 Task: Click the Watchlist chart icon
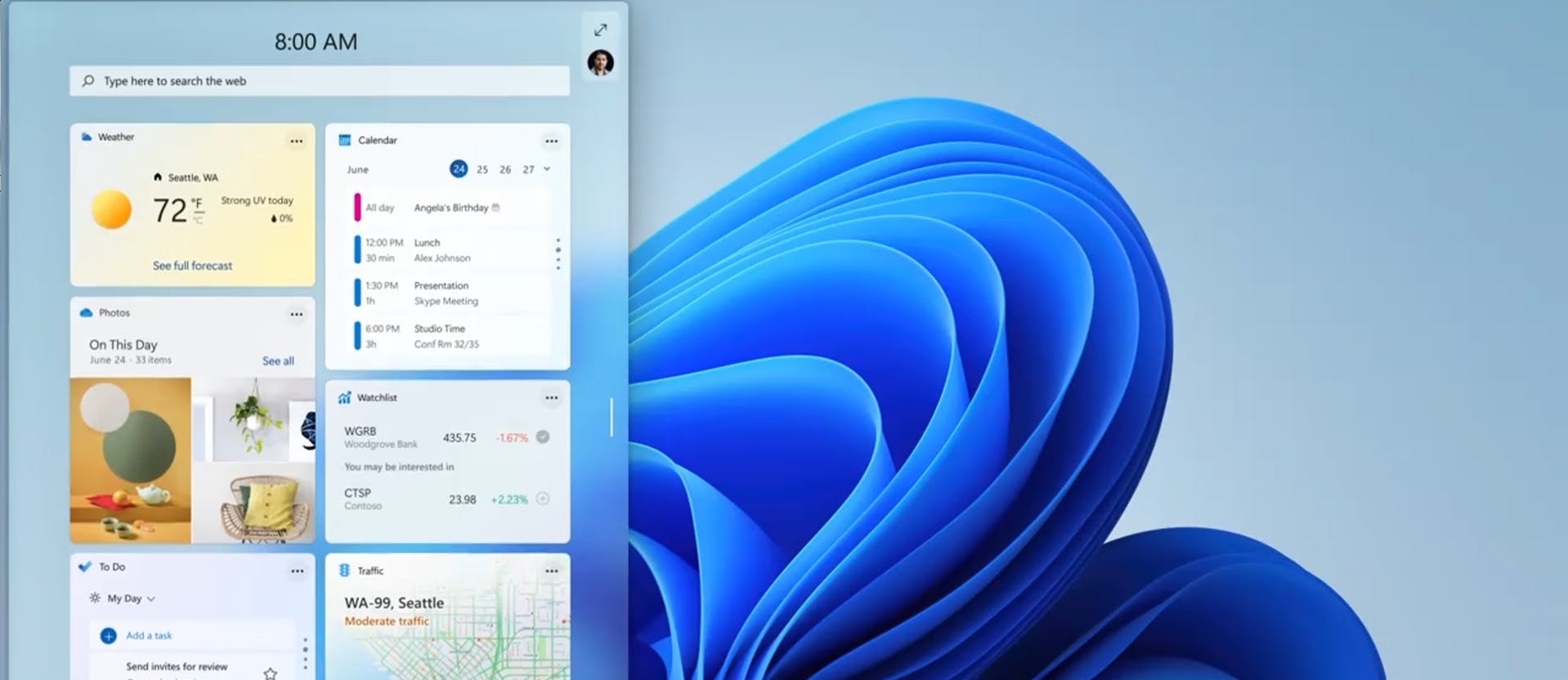pyautogui.click(x=344, y=397)
